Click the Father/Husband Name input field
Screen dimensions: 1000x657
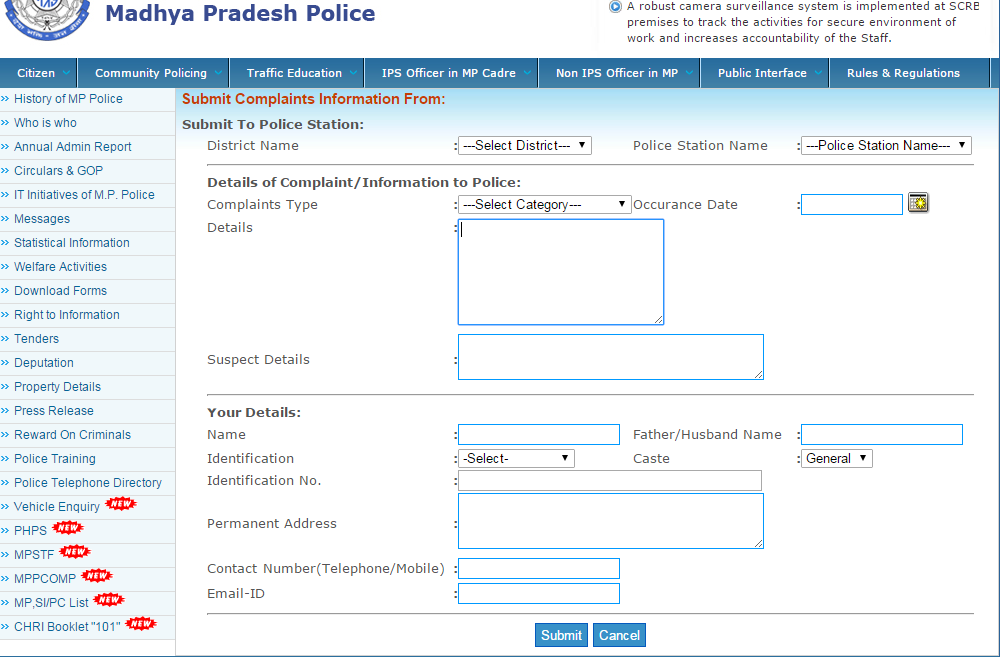point(881,434)
